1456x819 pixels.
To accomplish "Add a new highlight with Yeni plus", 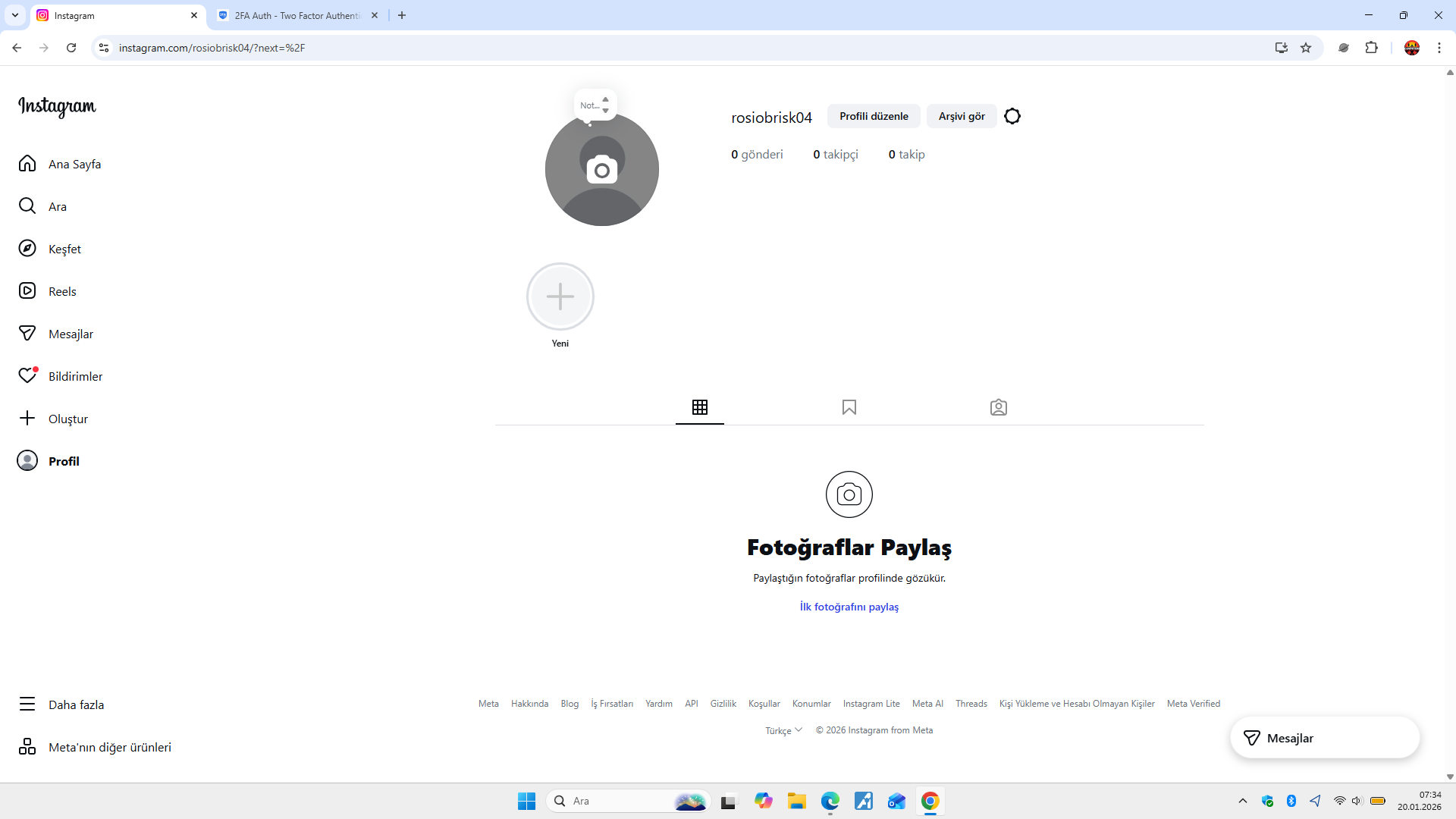I will pyautogui.click(x=560, y=297).
